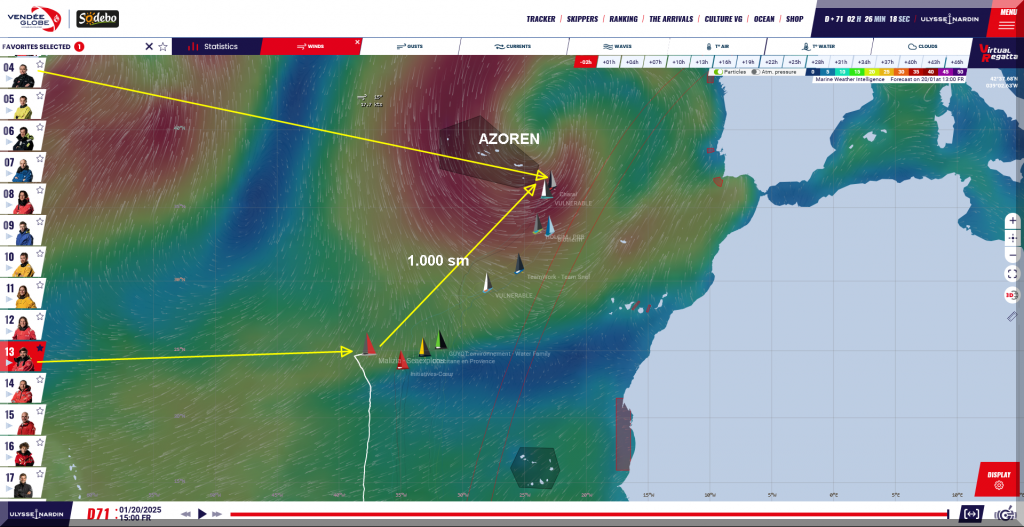Select the map ruler measure tool
The height and width of the screenshot is (527, 1024).
(1012, 316)
